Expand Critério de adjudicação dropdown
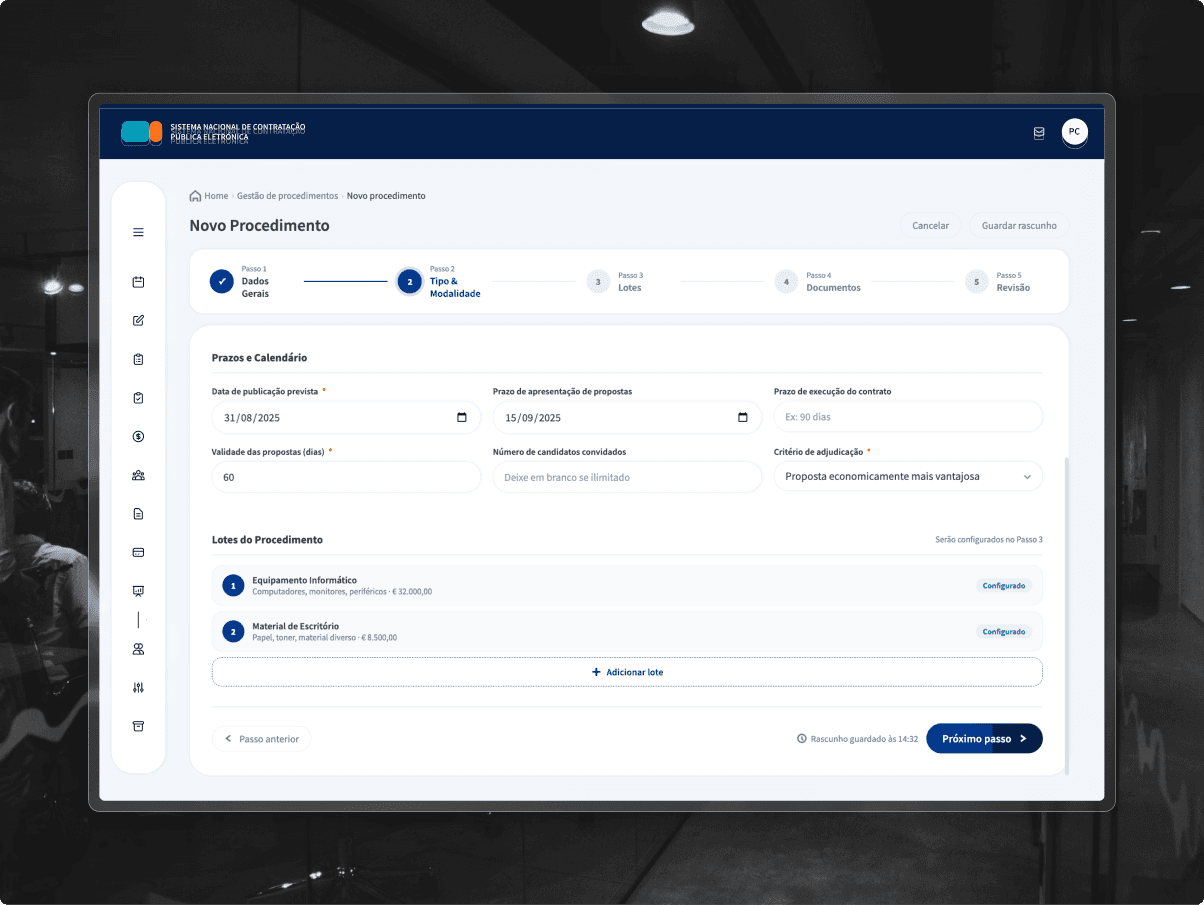Screen dimensions: 1204x905 point(908,477)
